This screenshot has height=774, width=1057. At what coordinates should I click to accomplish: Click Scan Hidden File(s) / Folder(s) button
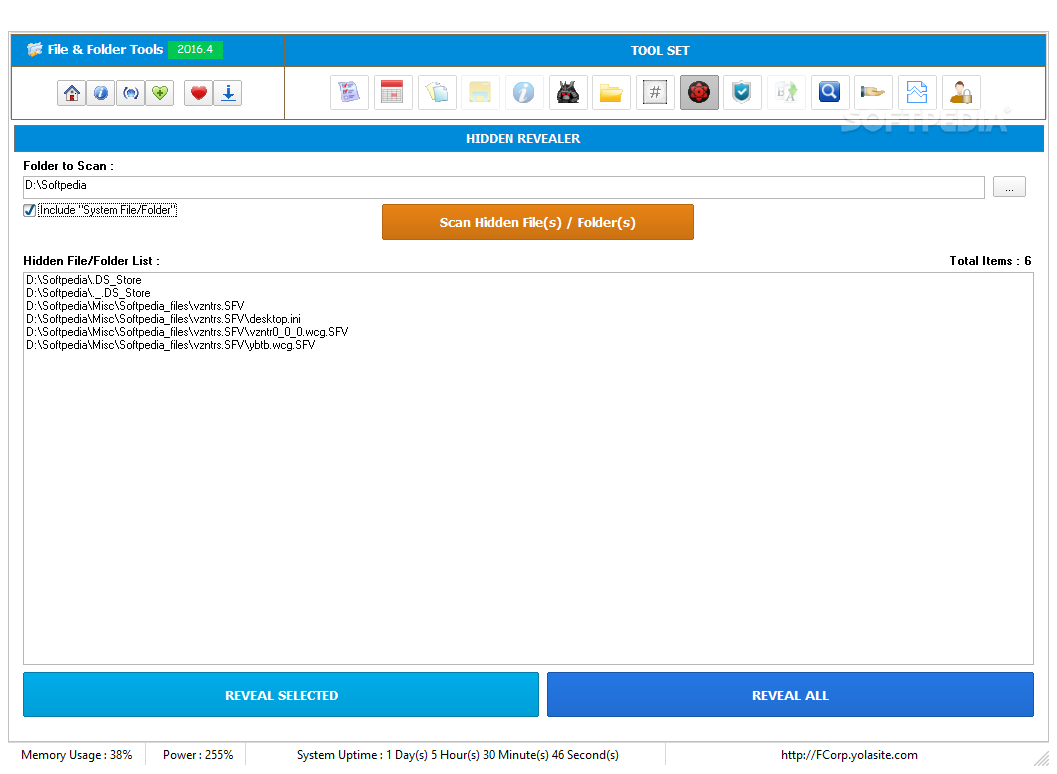pos(537,222)
